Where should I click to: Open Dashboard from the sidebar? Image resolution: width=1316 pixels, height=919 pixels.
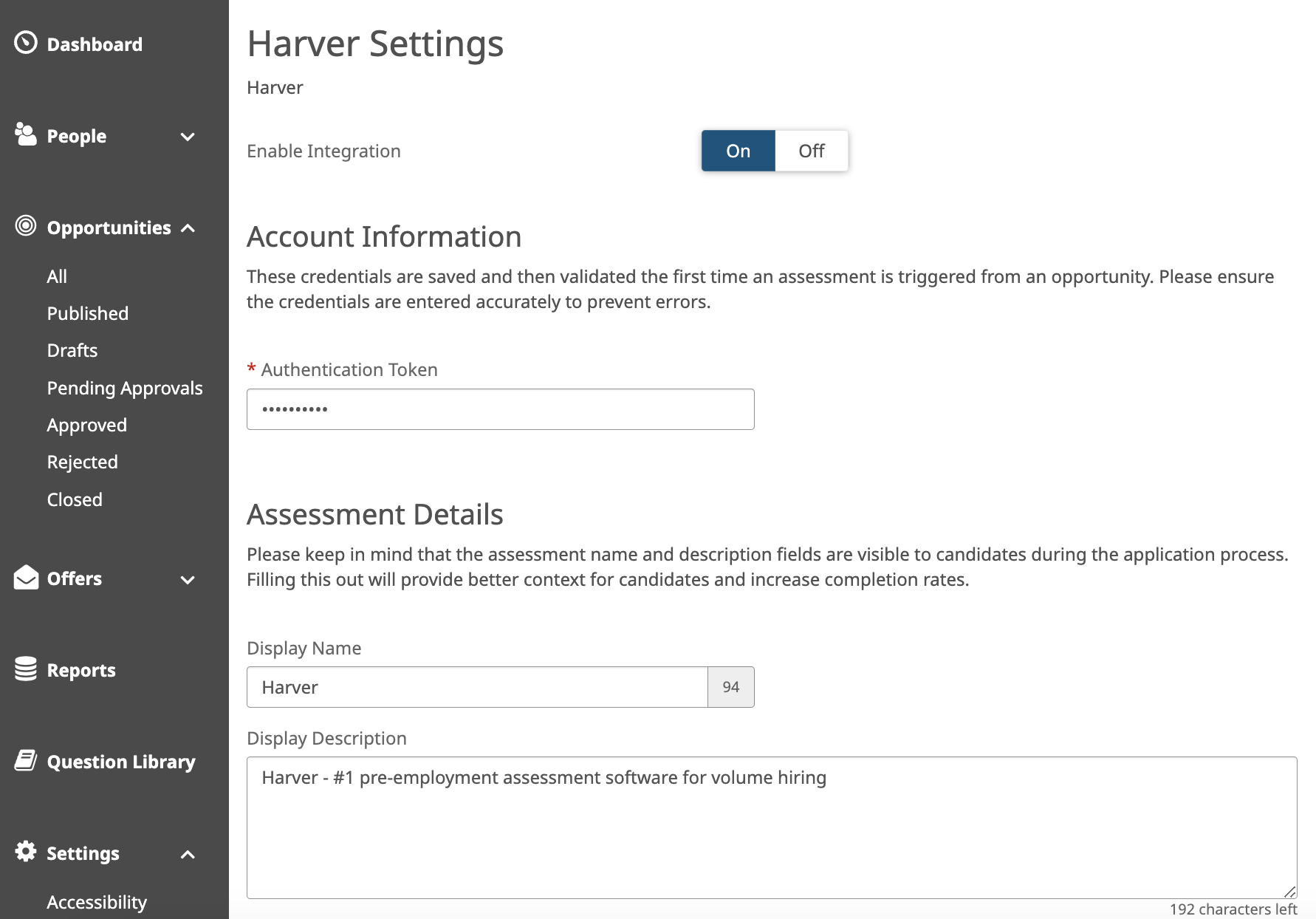95,44
